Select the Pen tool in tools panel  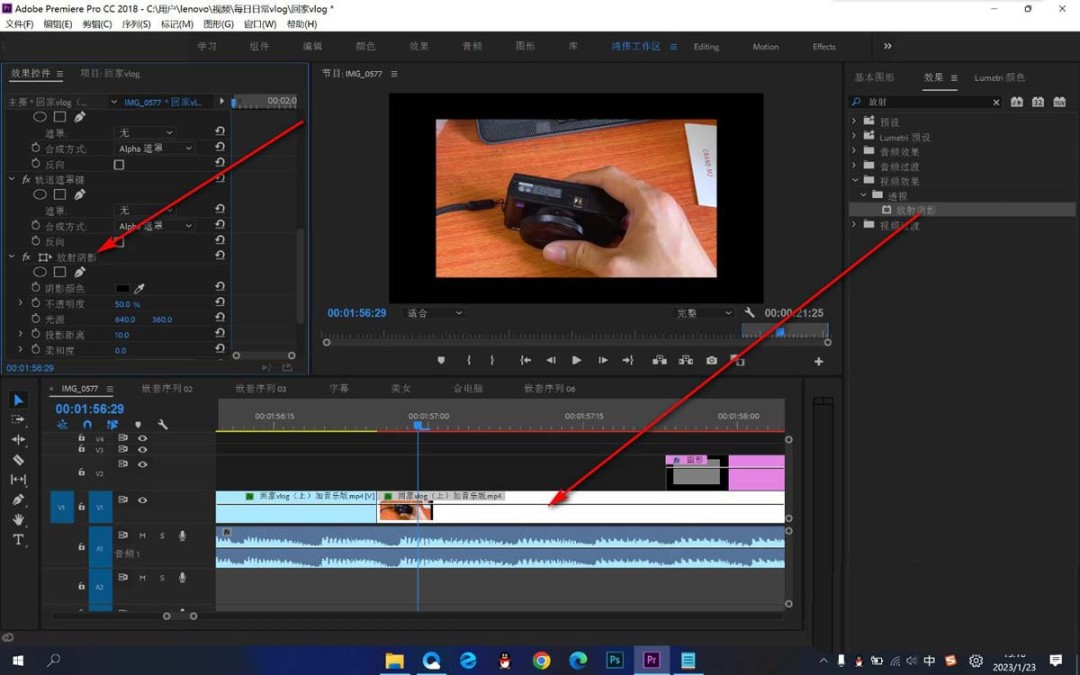click(19, 499)
